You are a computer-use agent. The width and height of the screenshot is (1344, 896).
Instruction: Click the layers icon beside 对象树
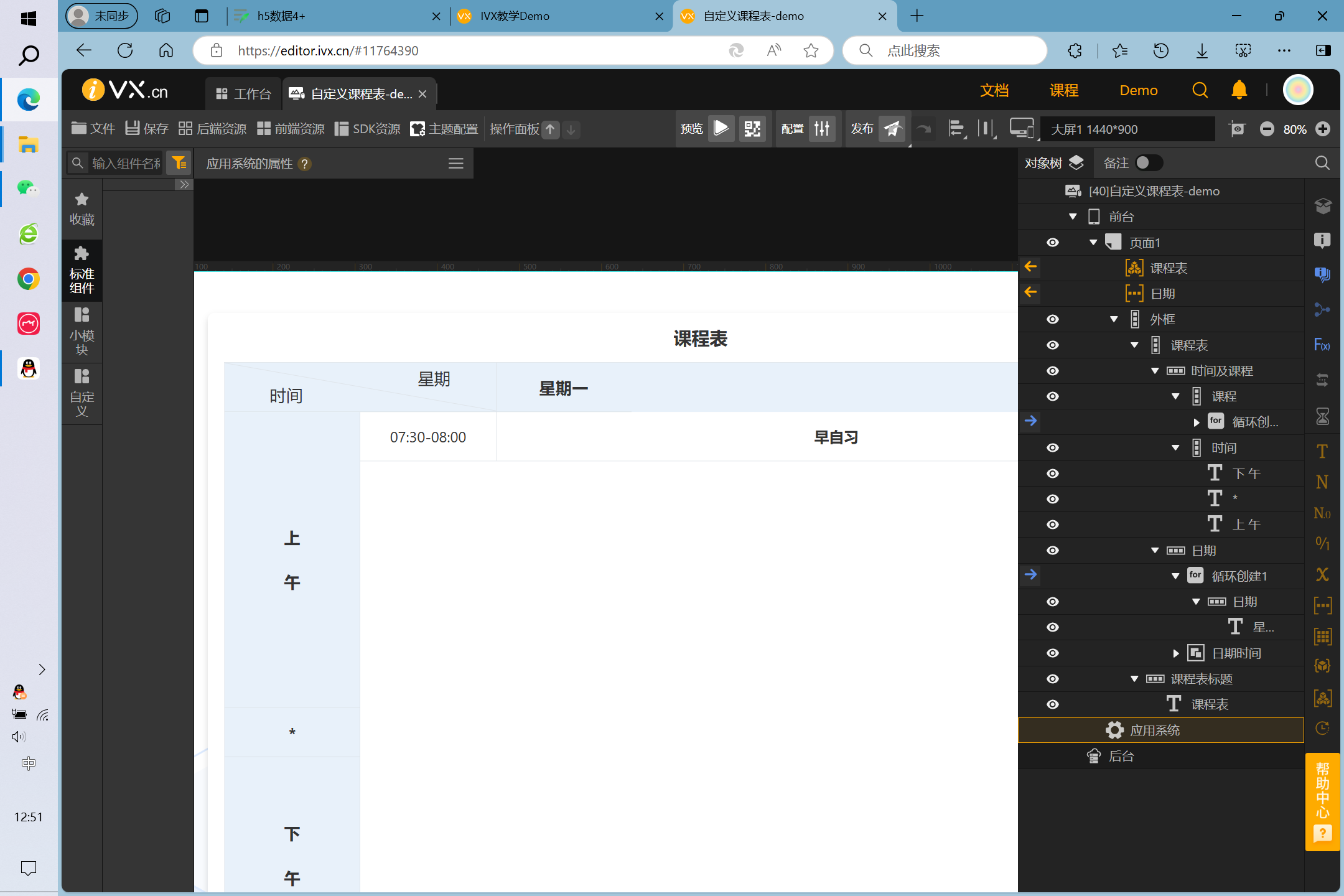[1076, 162]
